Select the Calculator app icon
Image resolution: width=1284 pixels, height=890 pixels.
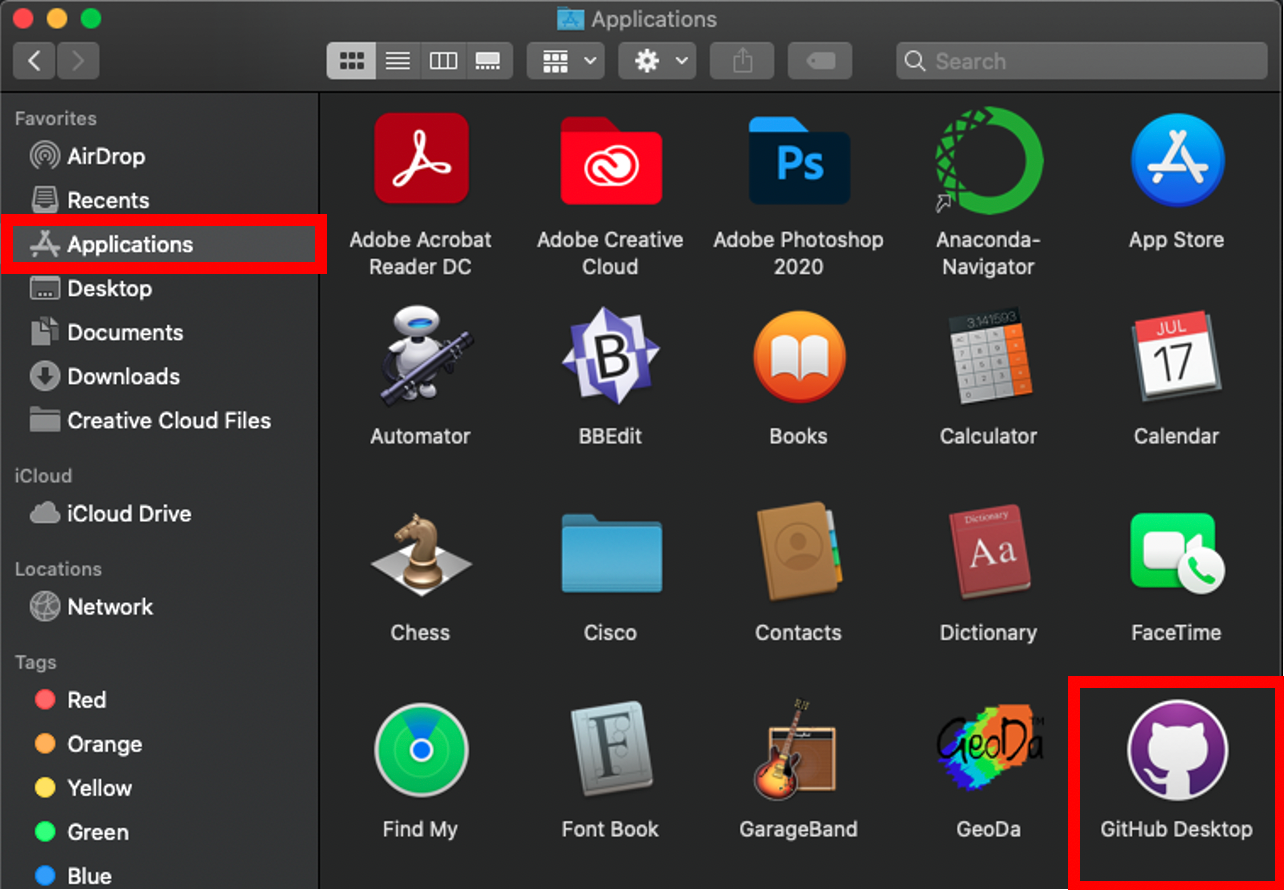[x=988, y=356]
